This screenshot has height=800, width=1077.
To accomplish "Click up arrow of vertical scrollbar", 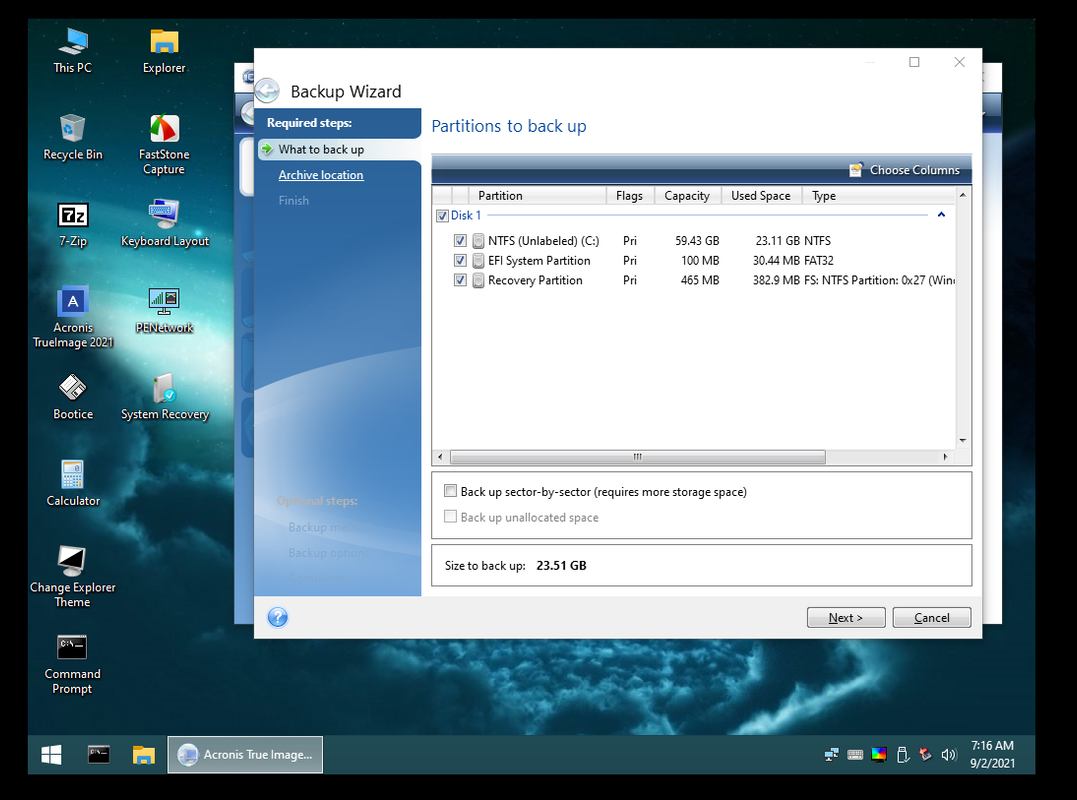I will pos(963,195).
